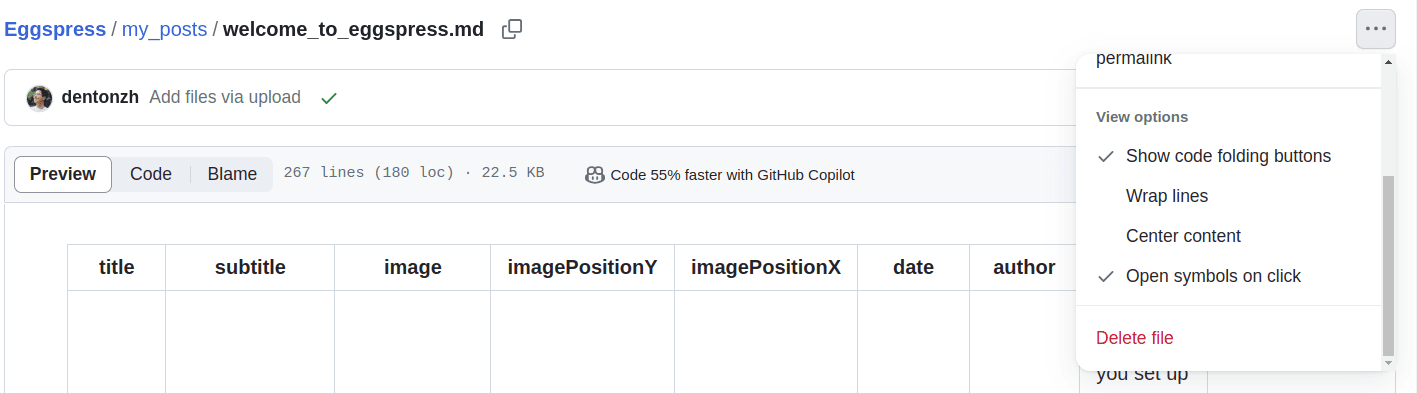
Task: Open dentonzh username link
Action: [x=100, y=97]
